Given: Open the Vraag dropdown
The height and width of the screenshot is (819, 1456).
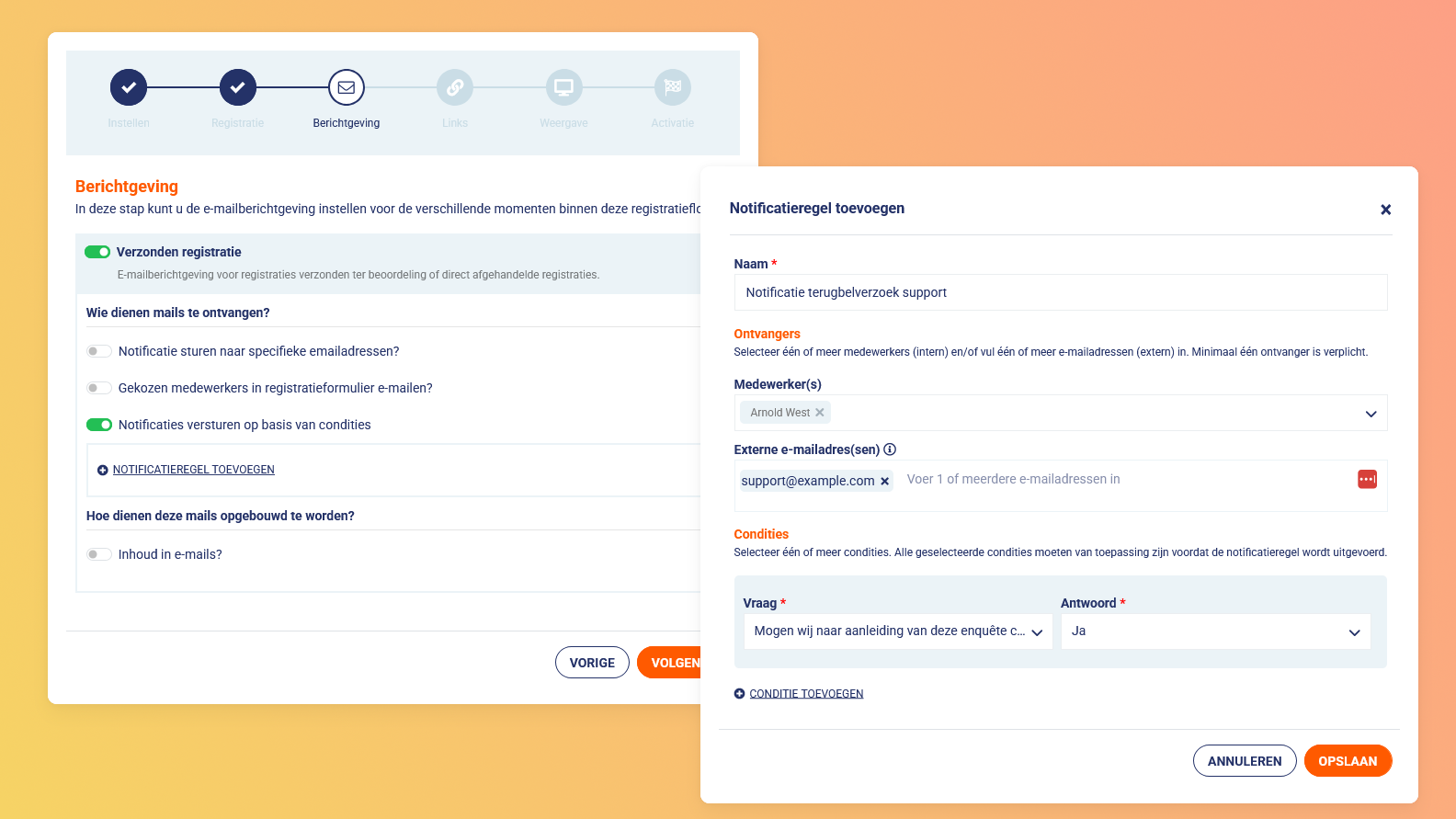Looking at the screenshot, I should click(x=898, y=631).
